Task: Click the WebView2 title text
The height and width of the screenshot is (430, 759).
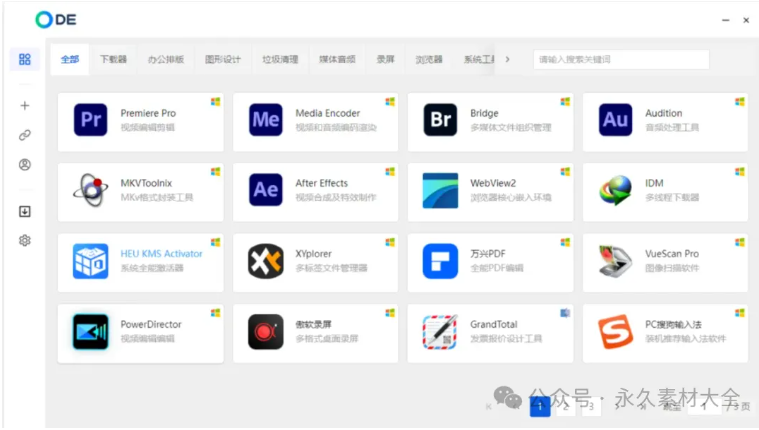Action: [x=493, y=183]
